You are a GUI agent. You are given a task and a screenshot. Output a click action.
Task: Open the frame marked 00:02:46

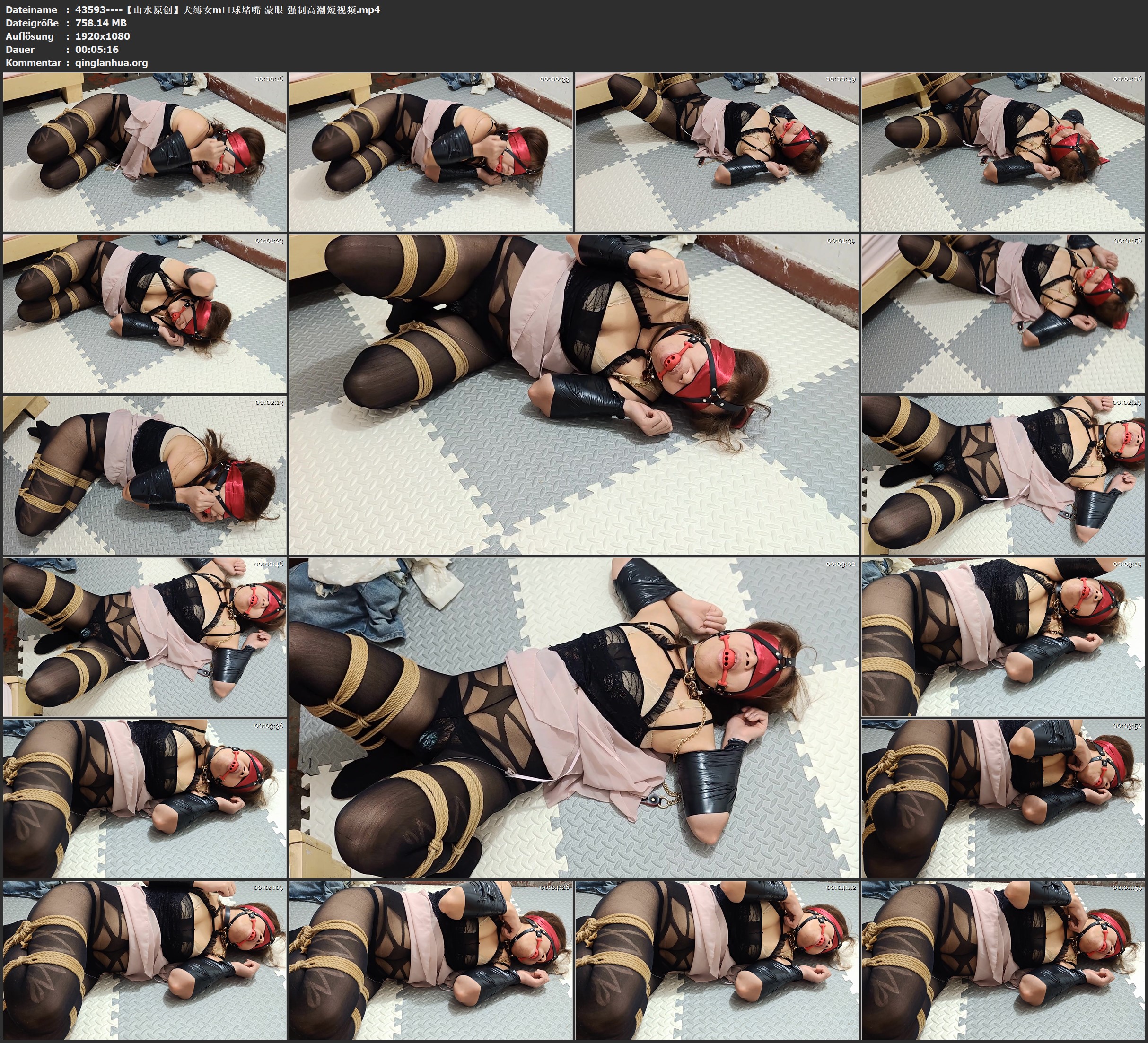(145, 636)
